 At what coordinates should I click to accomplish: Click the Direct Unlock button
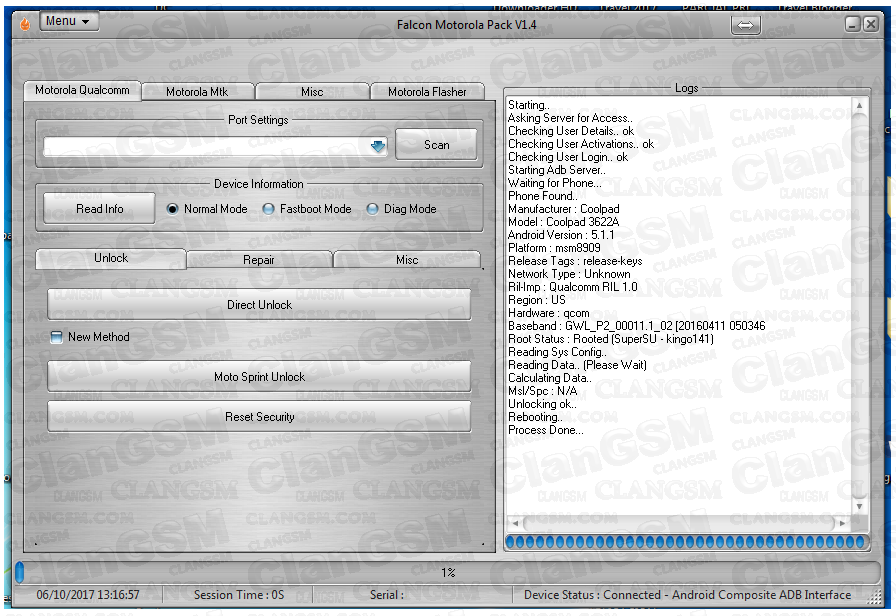pyautogui.click(x=259, y=305)
